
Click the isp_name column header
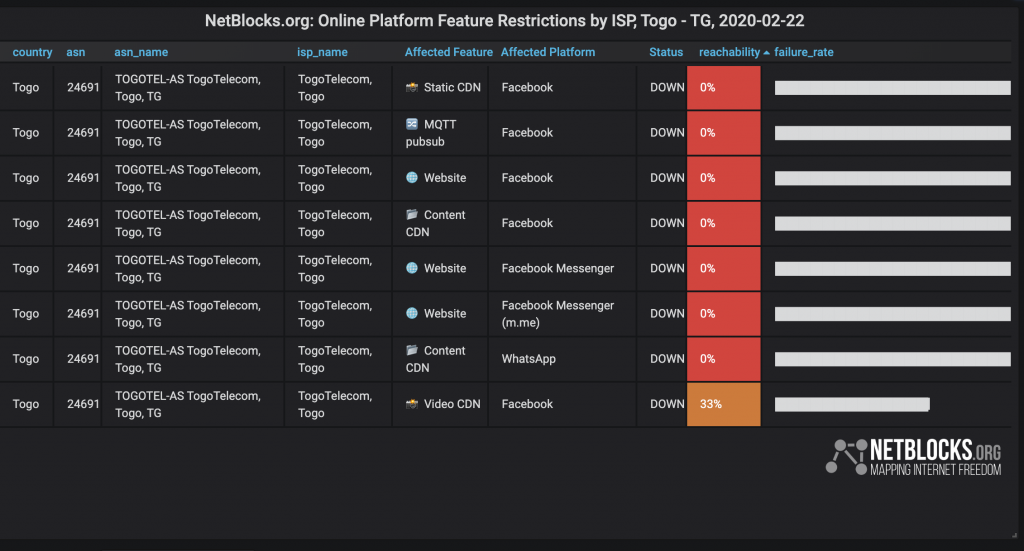pyautogui.click(x=322, y=52)
